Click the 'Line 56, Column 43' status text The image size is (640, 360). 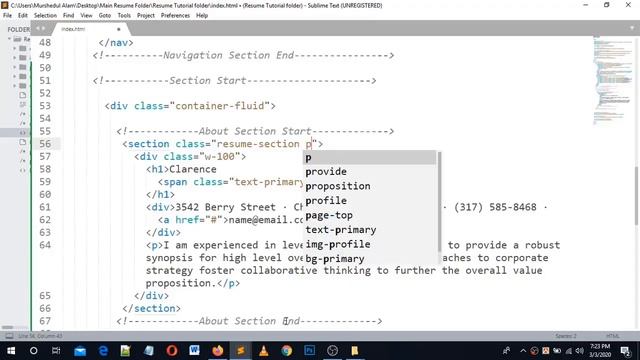pyautogui.click(x=40, y=336)
